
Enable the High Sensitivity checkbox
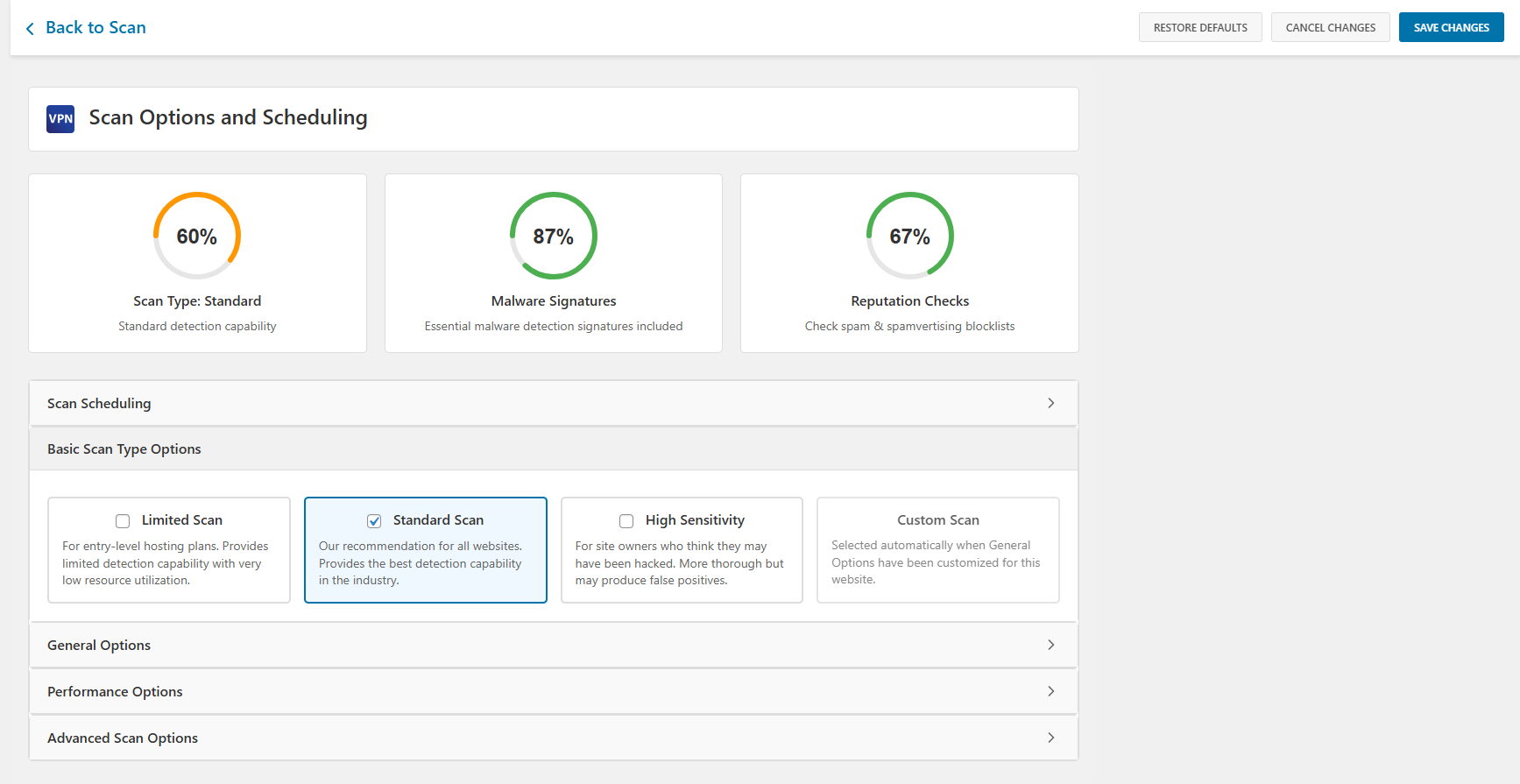pos(626,521)
